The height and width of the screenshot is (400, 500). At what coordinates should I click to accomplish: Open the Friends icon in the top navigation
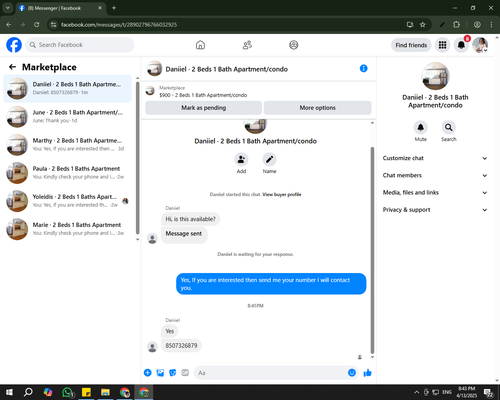pos(247,45)
